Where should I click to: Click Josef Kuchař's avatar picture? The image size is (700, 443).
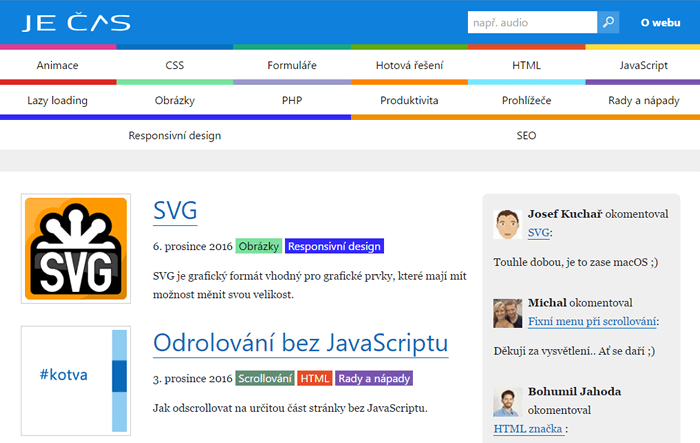[507, 224]
